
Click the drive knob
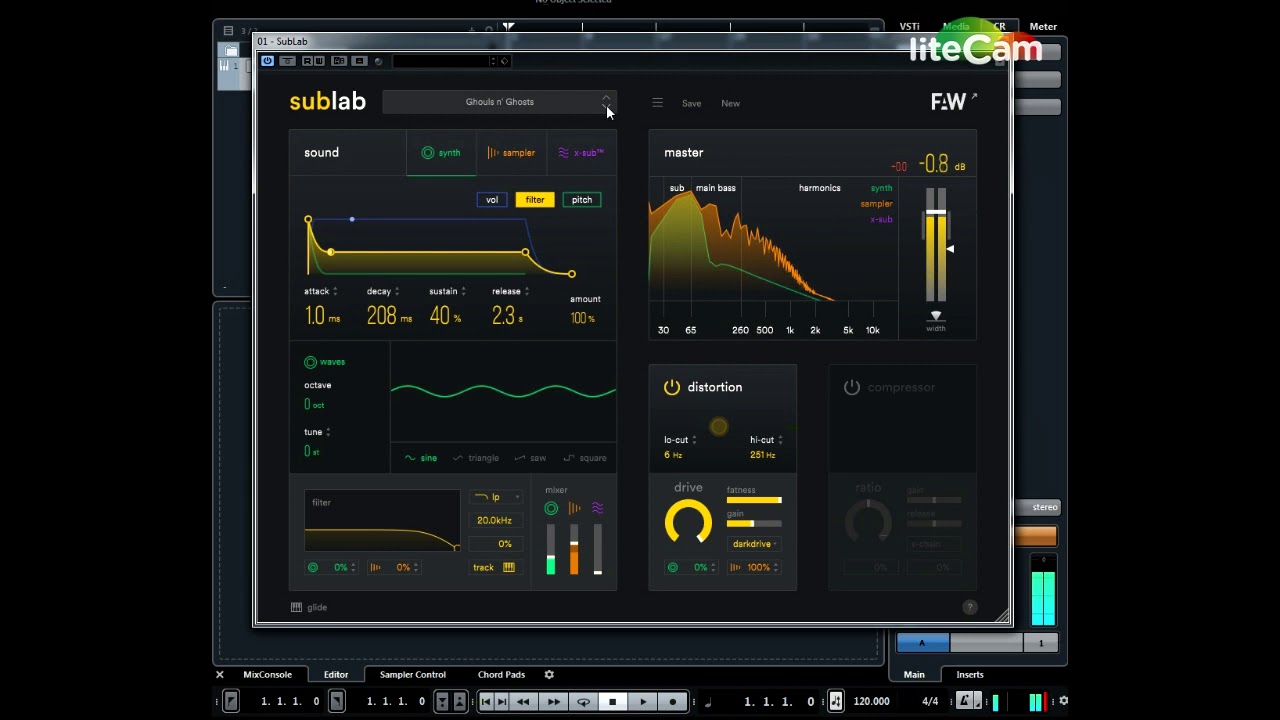[688, 523]
